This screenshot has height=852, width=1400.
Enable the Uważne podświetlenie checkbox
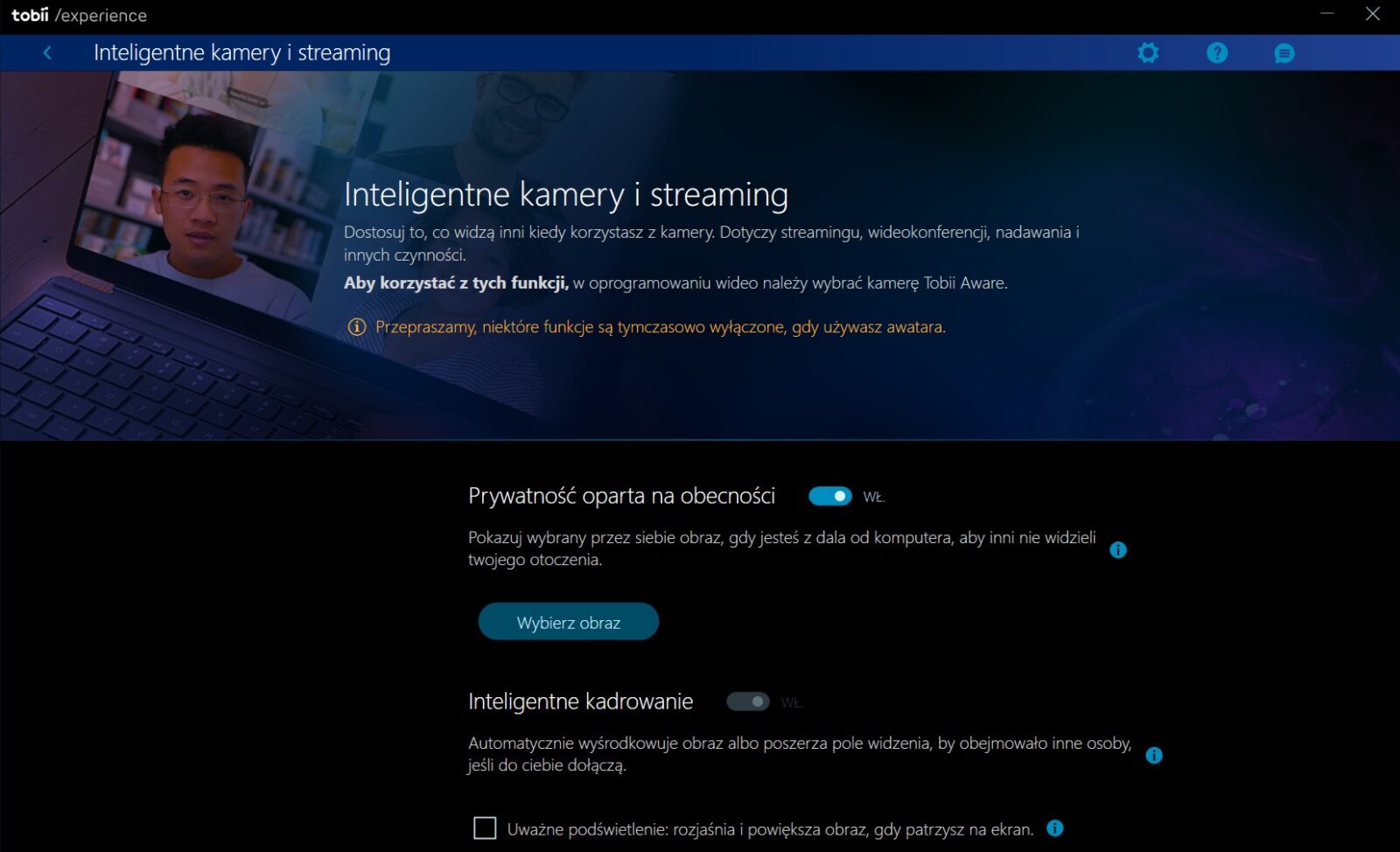pyautogui.click(x=485, y=828)
